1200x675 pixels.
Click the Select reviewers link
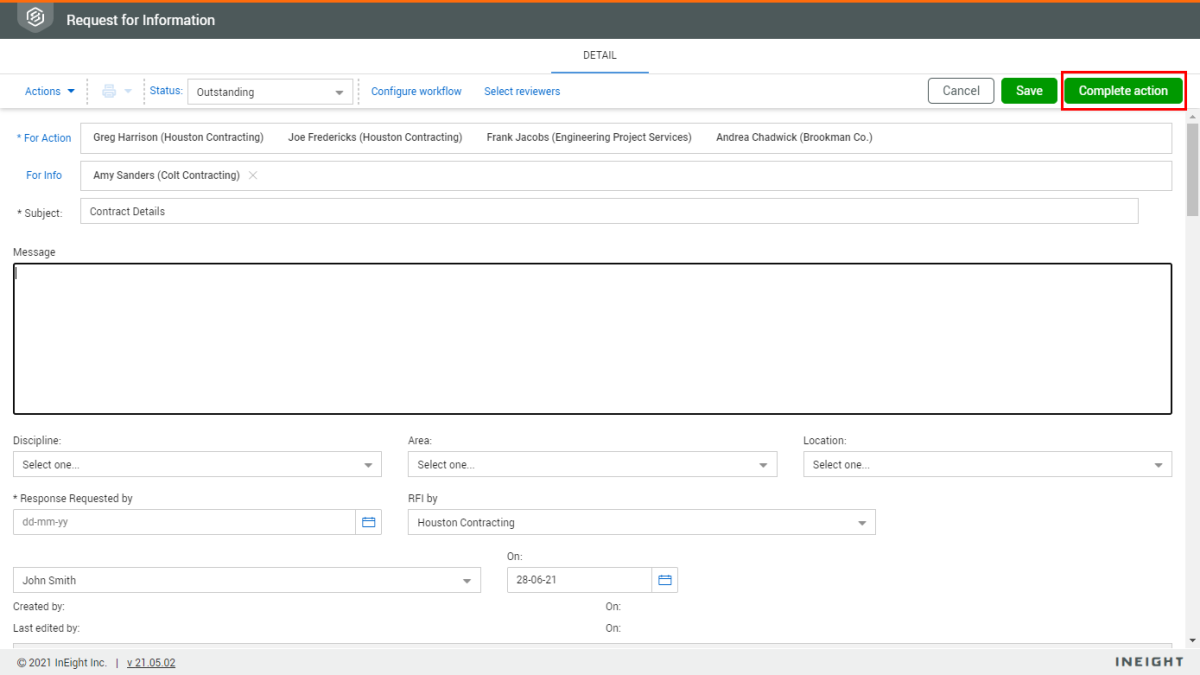click(x=522, y=91)
